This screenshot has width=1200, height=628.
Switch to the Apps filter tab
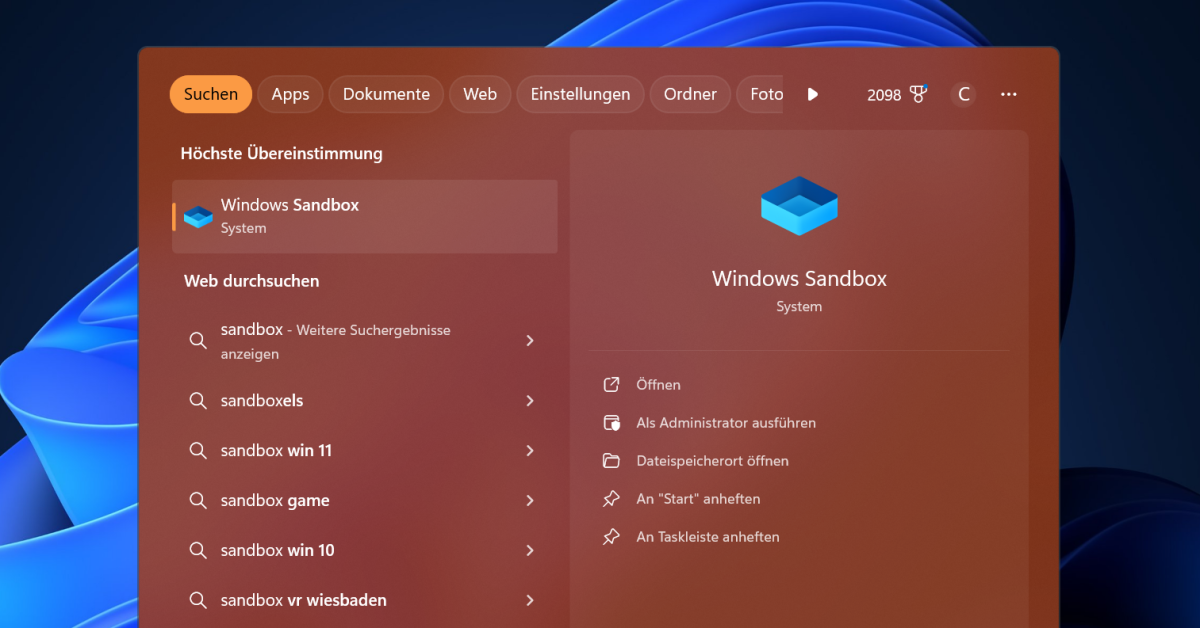coord(290,94)
